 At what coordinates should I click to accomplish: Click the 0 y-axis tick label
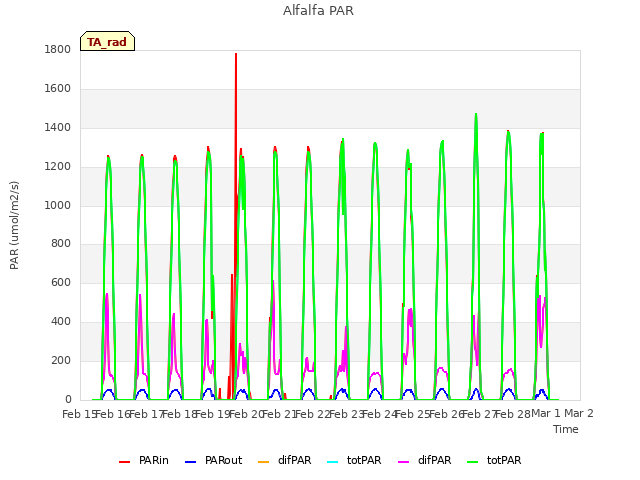point(68,400)
